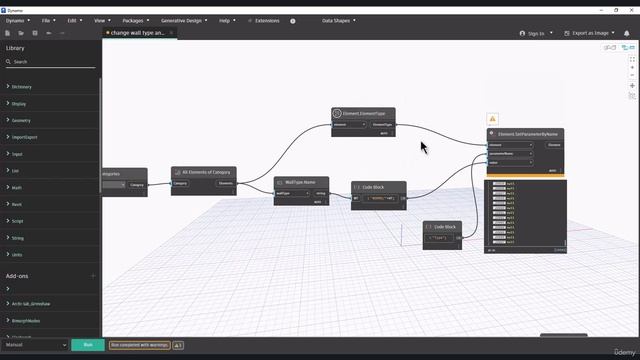This screenshot has width=640, height=360.
Task: Open the Edit menu
Action: 75,20
